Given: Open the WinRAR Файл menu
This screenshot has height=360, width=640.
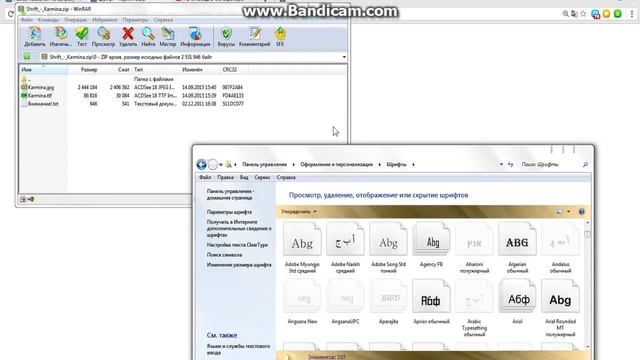Looking at the screenshot, I should pos(27,20).
